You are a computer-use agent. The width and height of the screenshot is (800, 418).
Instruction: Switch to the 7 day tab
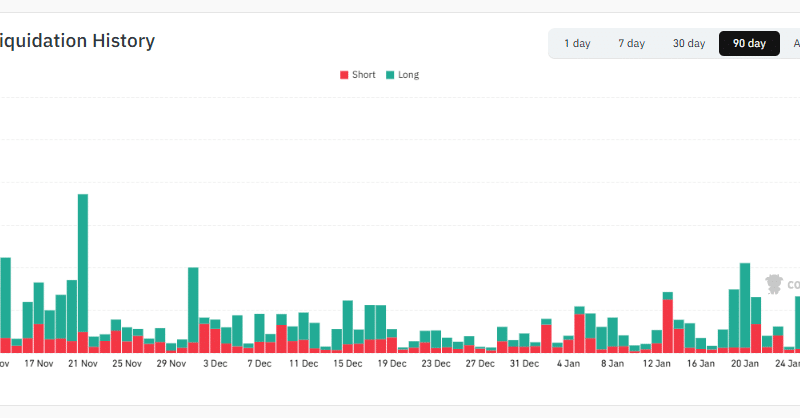[x=631, y=44]
